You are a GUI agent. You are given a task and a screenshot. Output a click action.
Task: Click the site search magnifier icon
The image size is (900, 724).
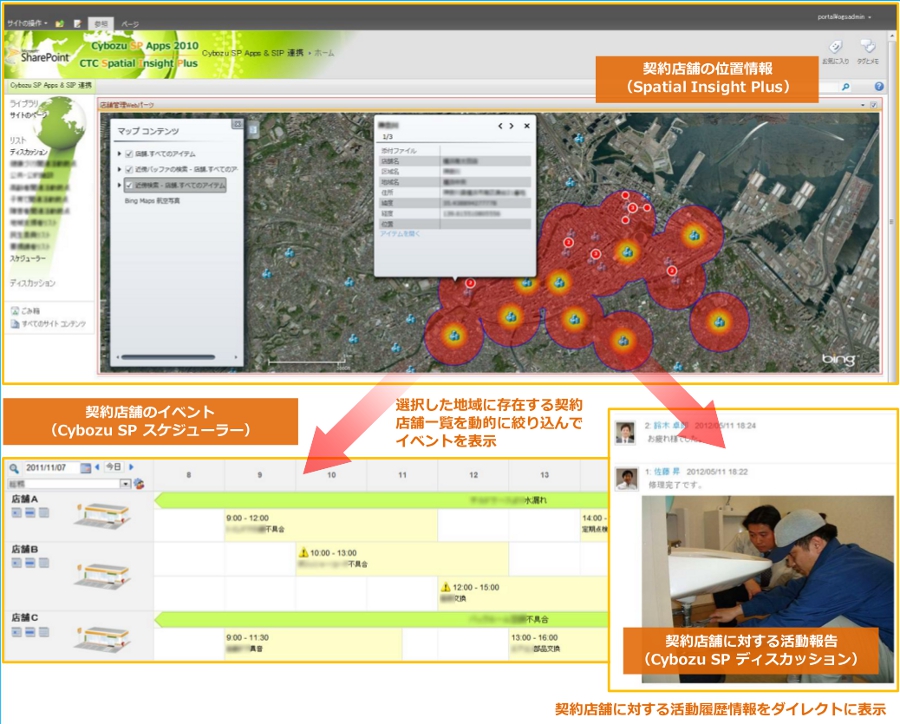(845, 87)
